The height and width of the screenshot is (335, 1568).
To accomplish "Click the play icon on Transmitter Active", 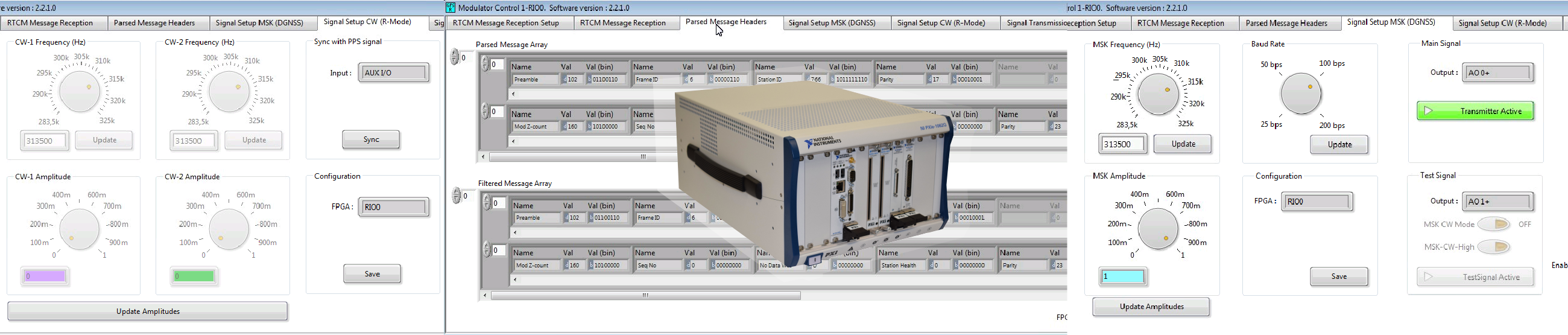I will point(1429,111).
